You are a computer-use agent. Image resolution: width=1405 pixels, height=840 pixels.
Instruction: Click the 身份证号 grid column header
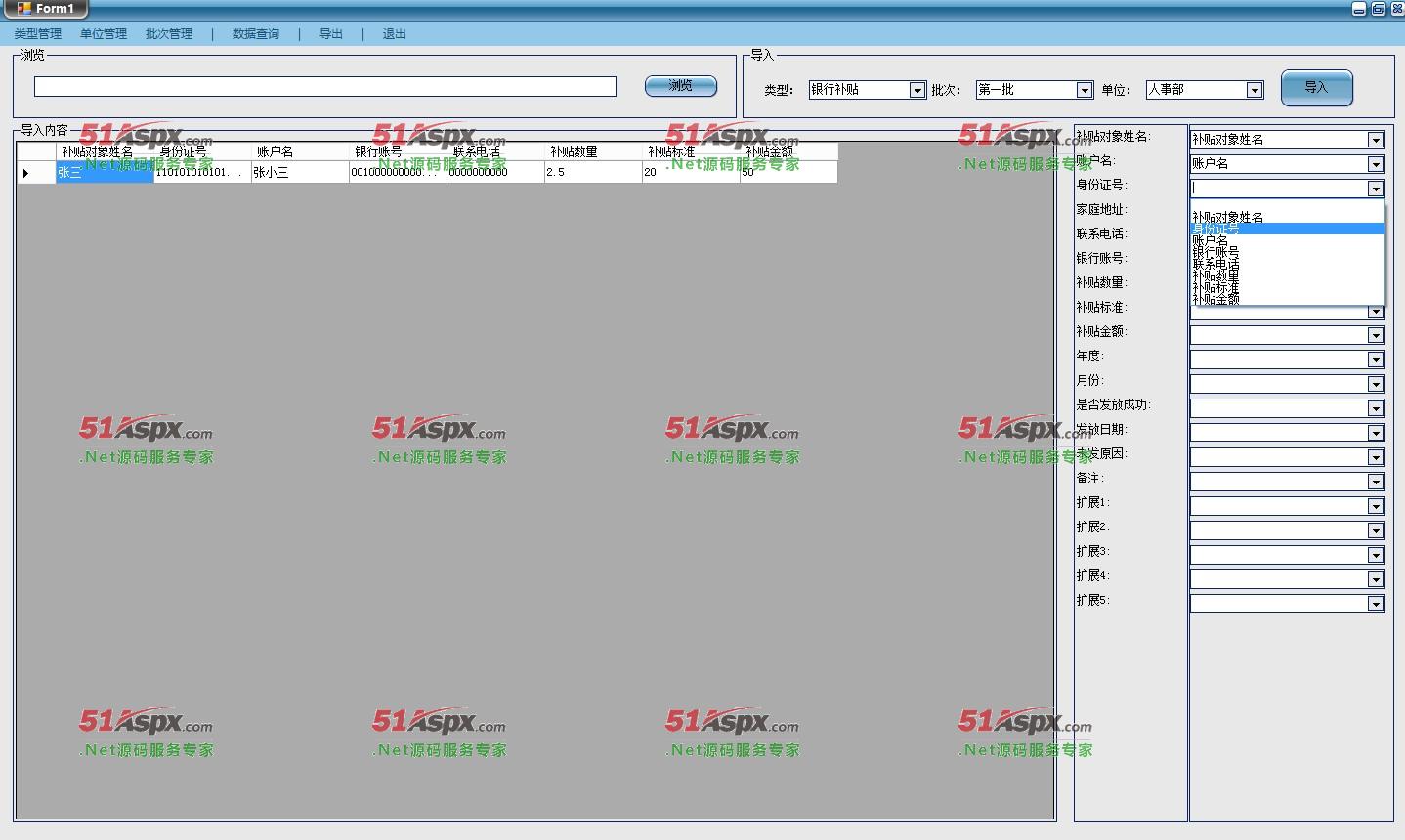tap(202, 151)
